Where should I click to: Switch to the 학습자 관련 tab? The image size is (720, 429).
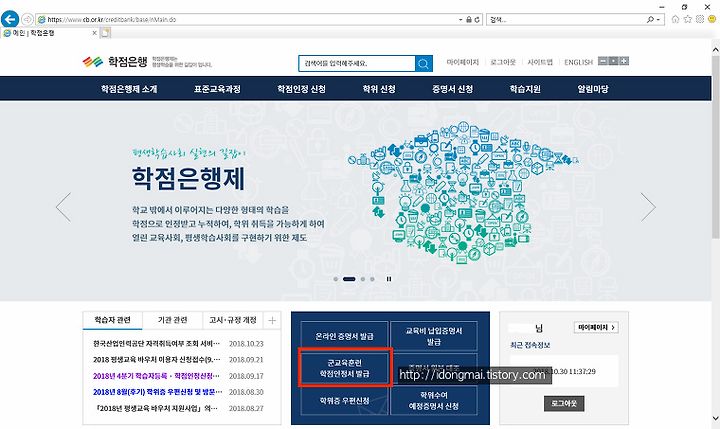112,320
